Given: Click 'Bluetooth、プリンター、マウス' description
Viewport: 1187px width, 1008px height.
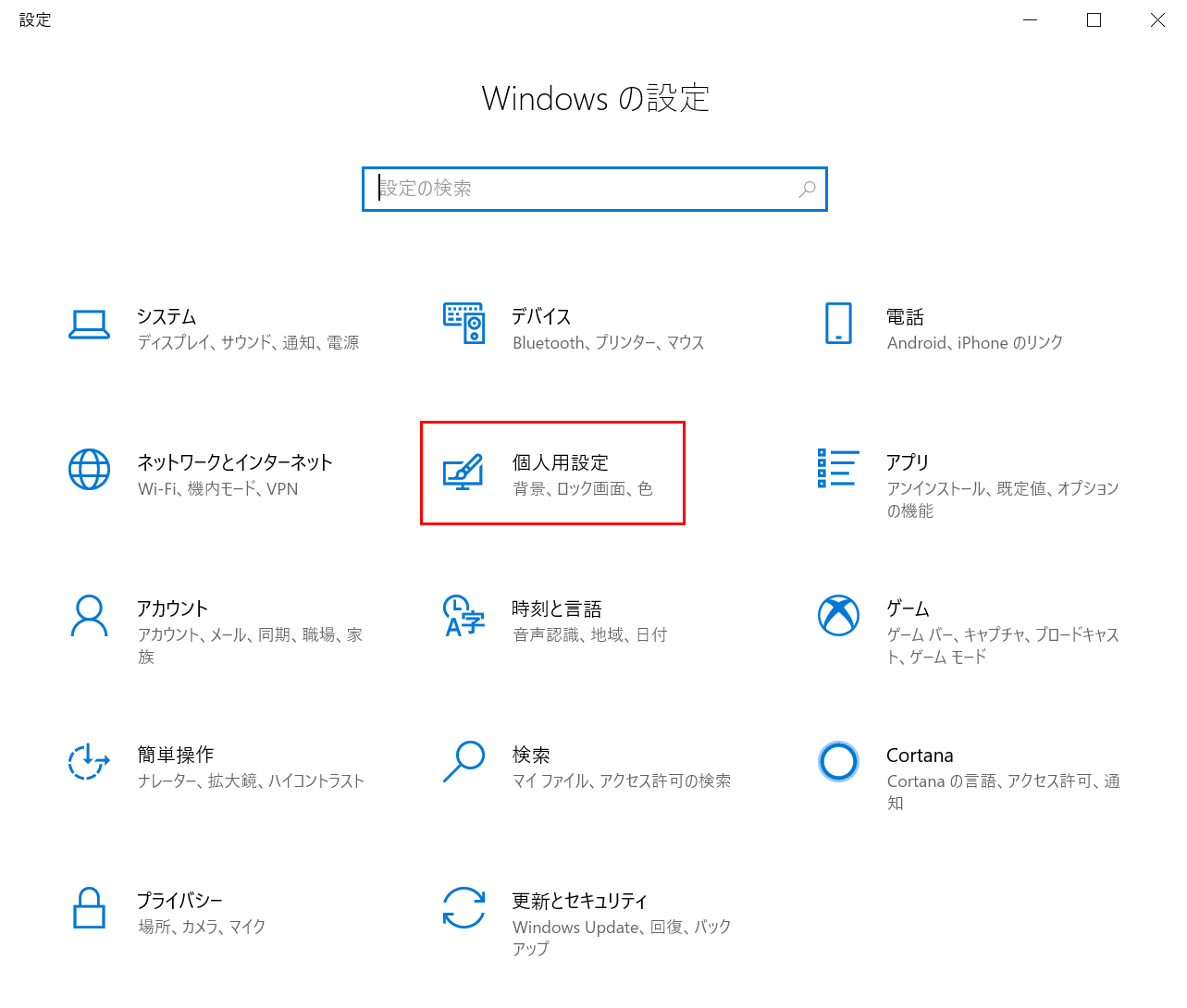Looking at the screenshot, I should point(609,342).
